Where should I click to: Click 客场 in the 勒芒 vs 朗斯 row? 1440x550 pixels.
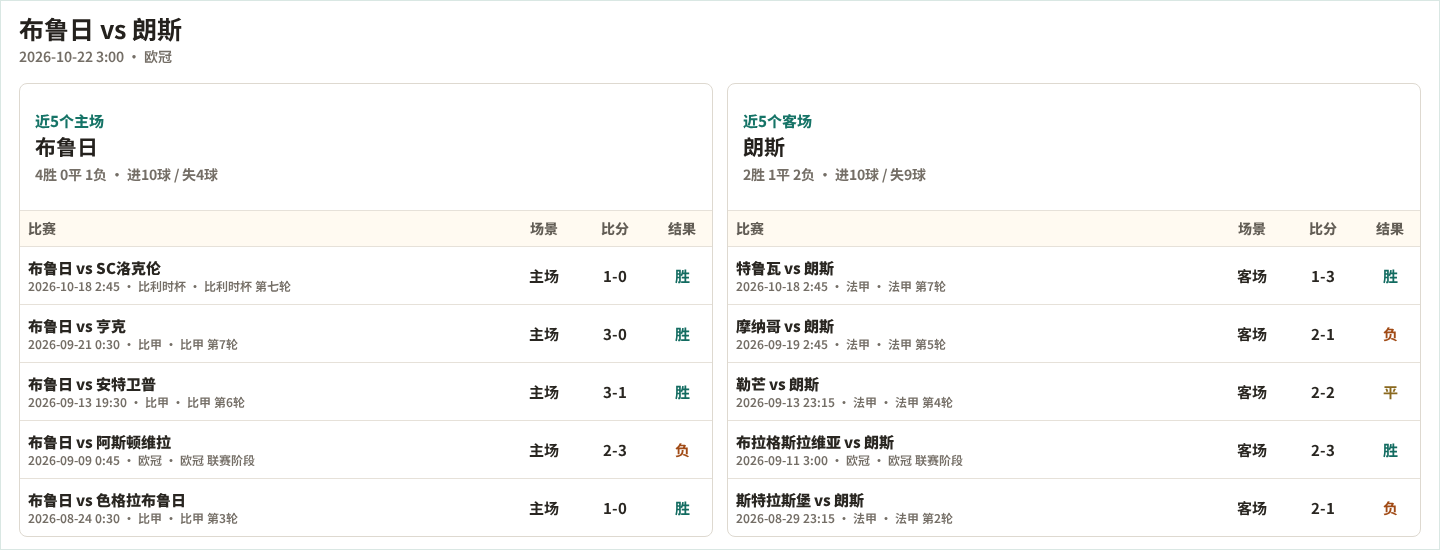(1252, 392)
